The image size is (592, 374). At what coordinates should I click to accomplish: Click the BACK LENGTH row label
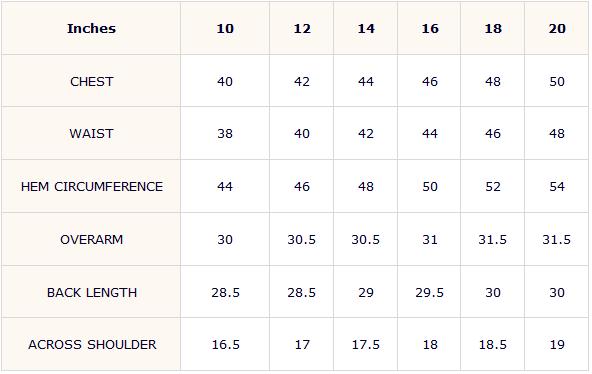[92, 292]
